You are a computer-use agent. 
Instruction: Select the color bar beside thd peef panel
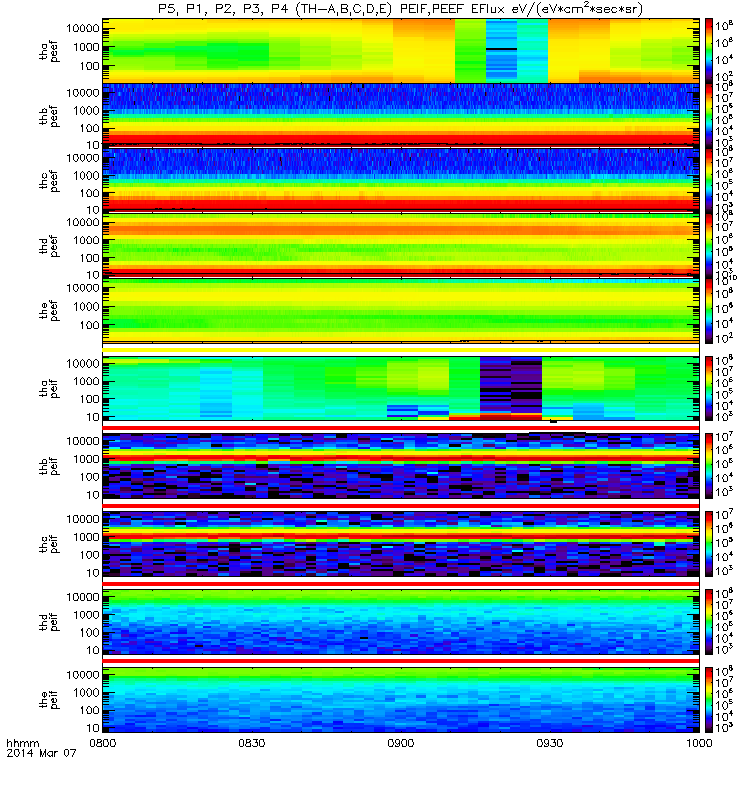point(709,245)
